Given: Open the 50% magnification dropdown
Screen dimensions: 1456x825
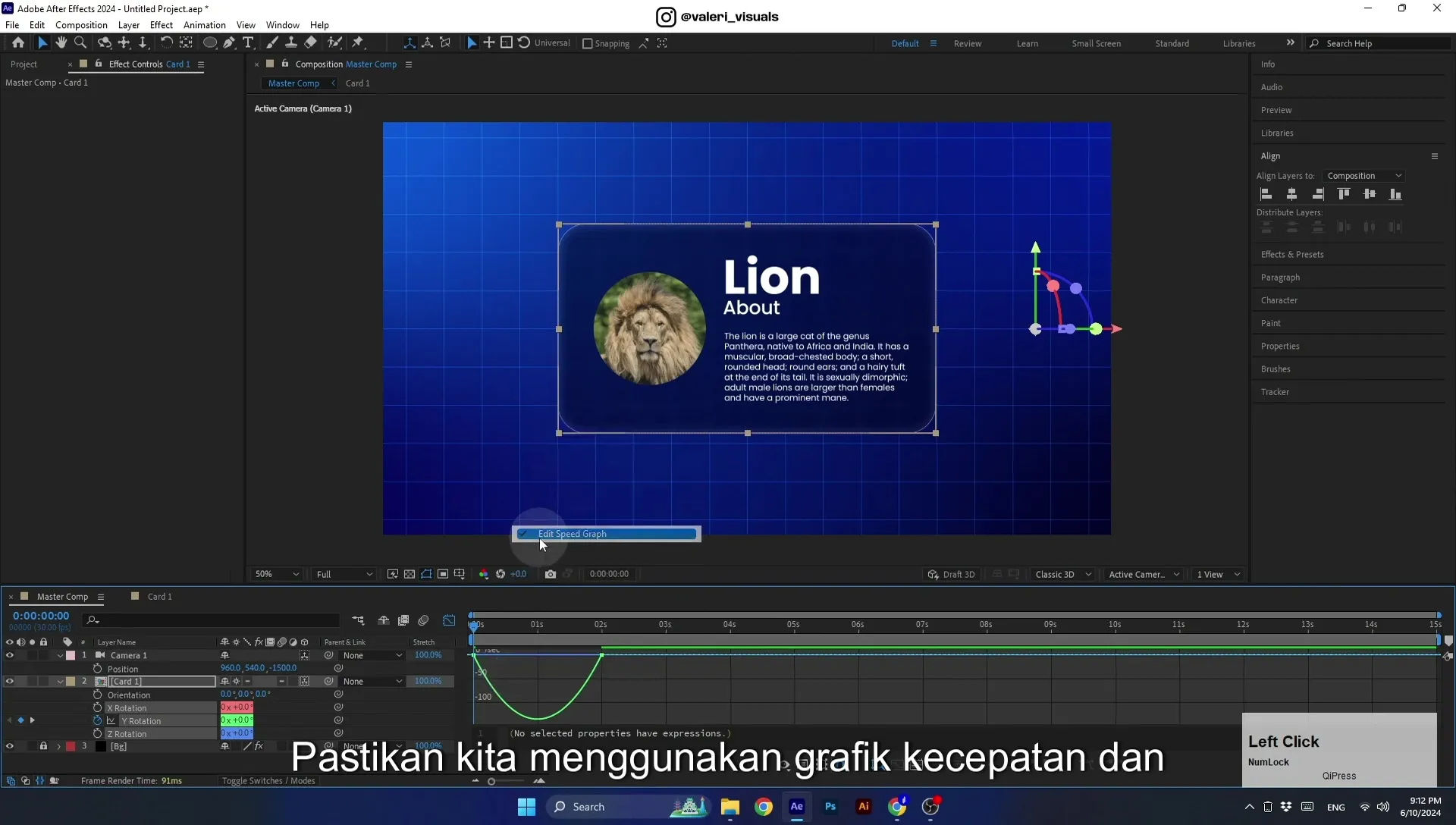Looking at the screenshot, I should (277, 574).
